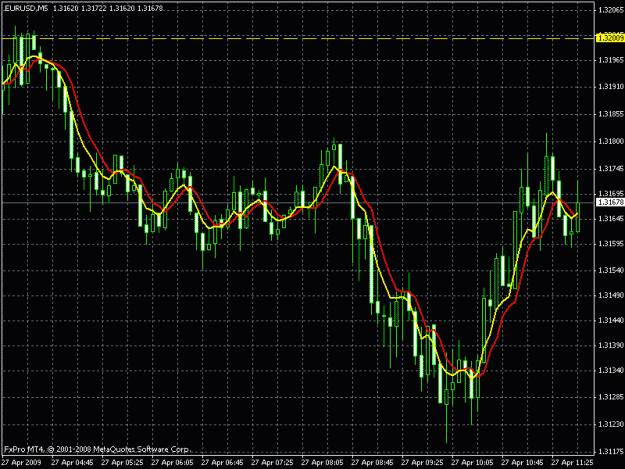Image resolution: width=625 pixels, height=469 pixels.
Task: Click the 1.31440 price axis label
Action: pos(611,320)
